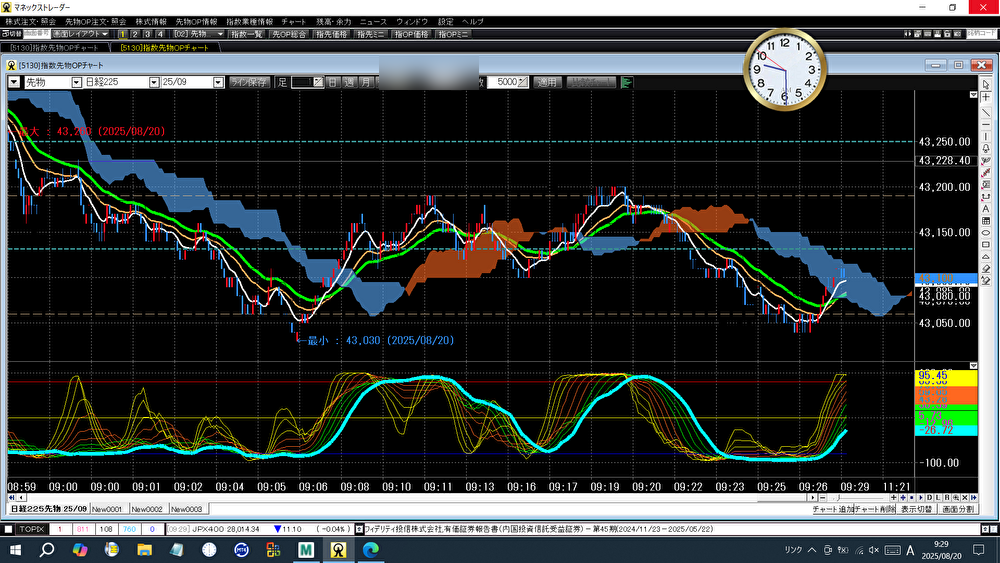This screenshot has width=1000, height=563.
Task: Select the ellipse drawing tool
Action: pyautogui.click(x=986, y=233)
